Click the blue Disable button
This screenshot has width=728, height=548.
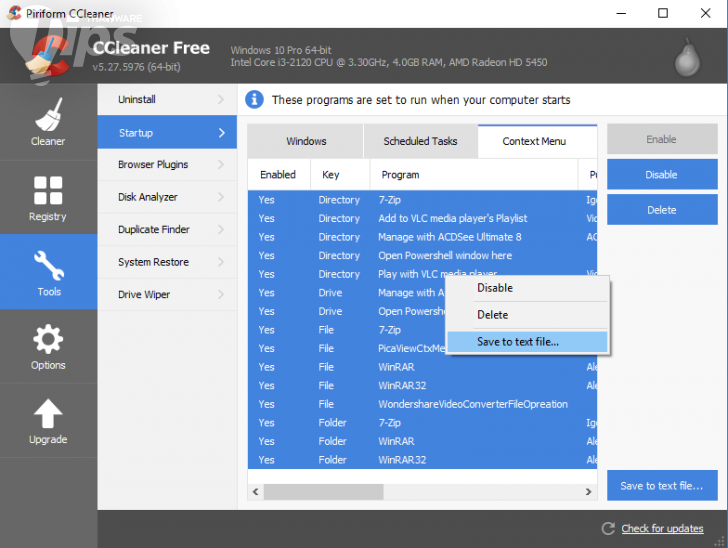pyautogui.click(x=662, y=175)
